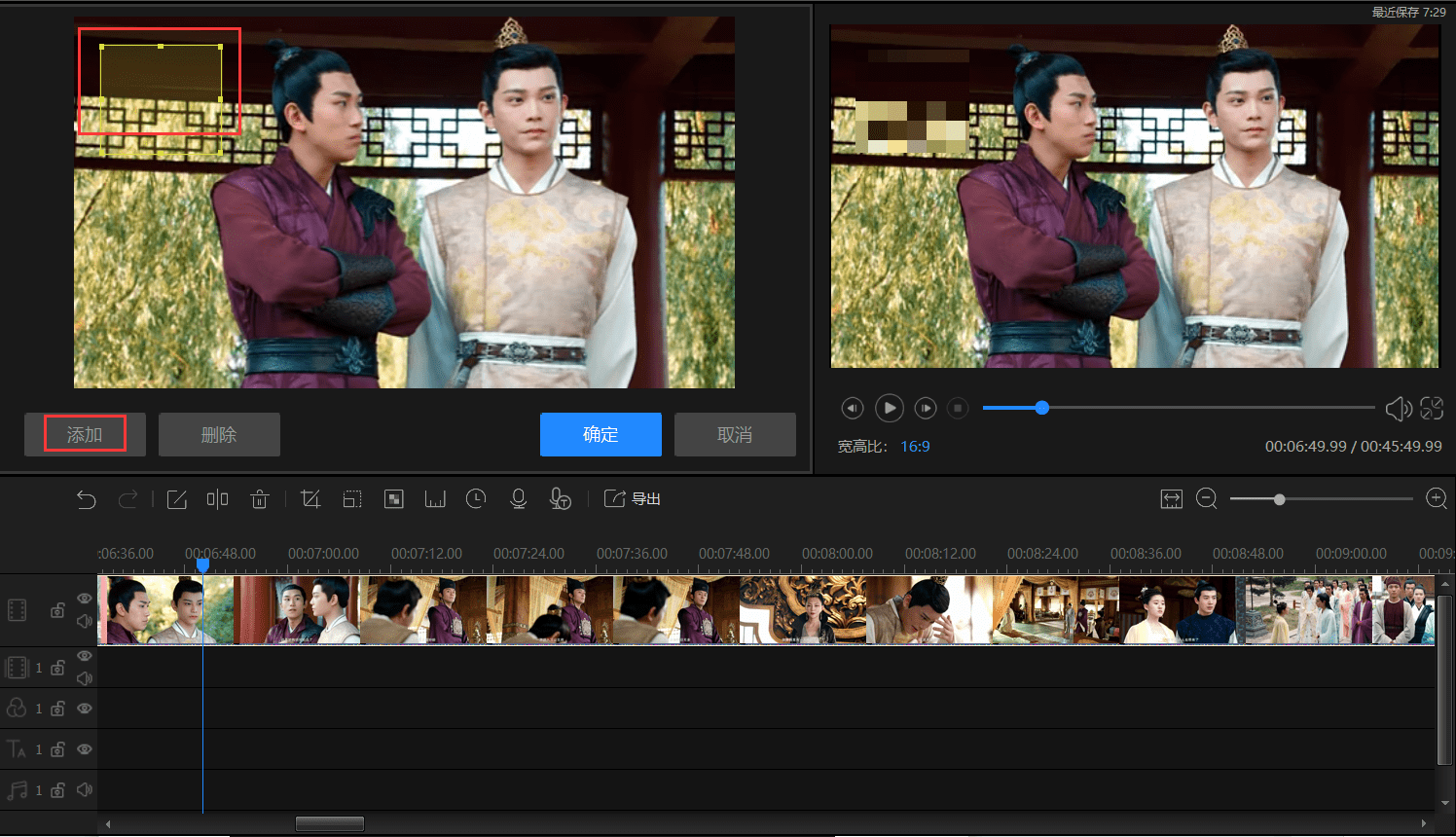Click the trash delete icon in toolbar
Image resolution: width=1456 pixels, height=837 pixels.
pos(259,499)
